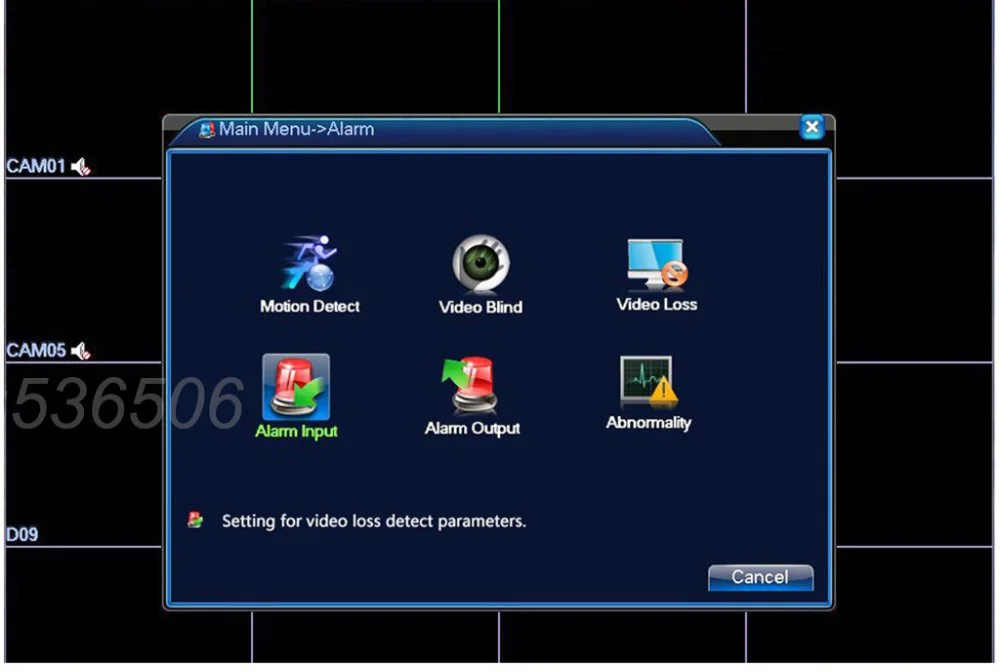Click the Cancel button
This screenshot has height=672, width=1000.
760,577
